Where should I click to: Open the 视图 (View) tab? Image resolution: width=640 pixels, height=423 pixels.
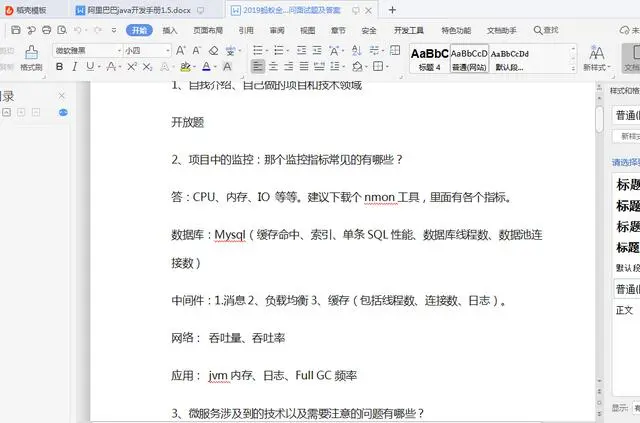click(x=307, y=30)
